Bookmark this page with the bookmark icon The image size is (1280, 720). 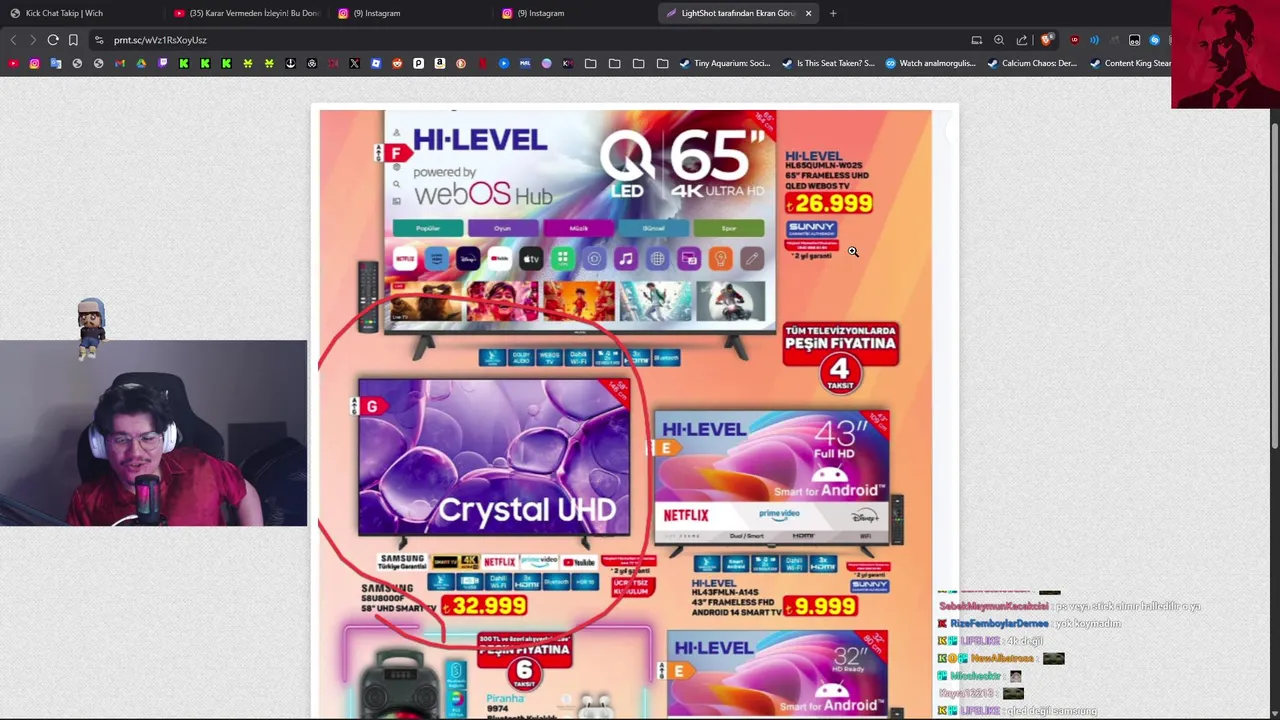click(73, 40)
